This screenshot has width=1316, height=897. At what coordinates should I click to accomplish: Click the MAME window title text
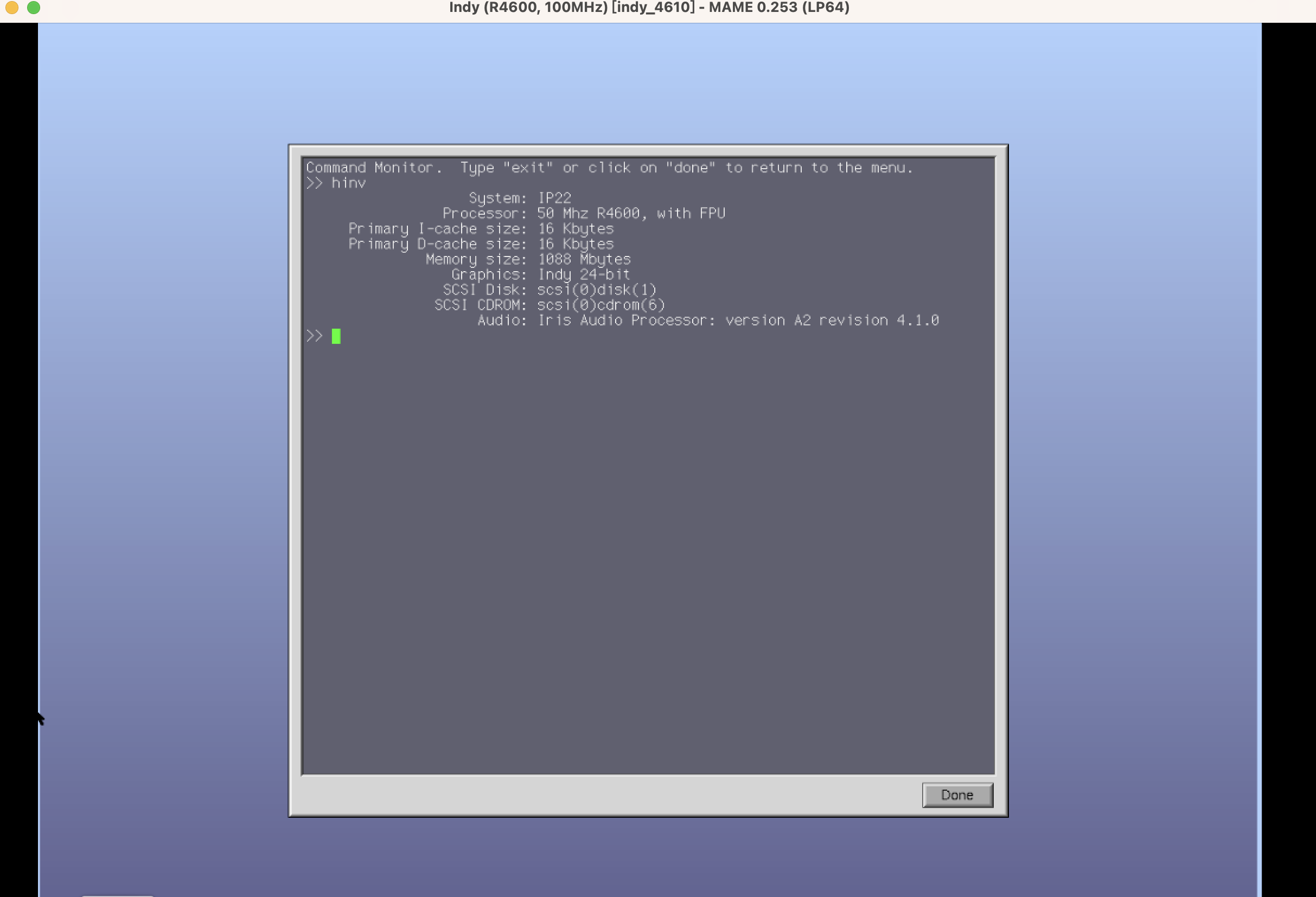[648, 8]
